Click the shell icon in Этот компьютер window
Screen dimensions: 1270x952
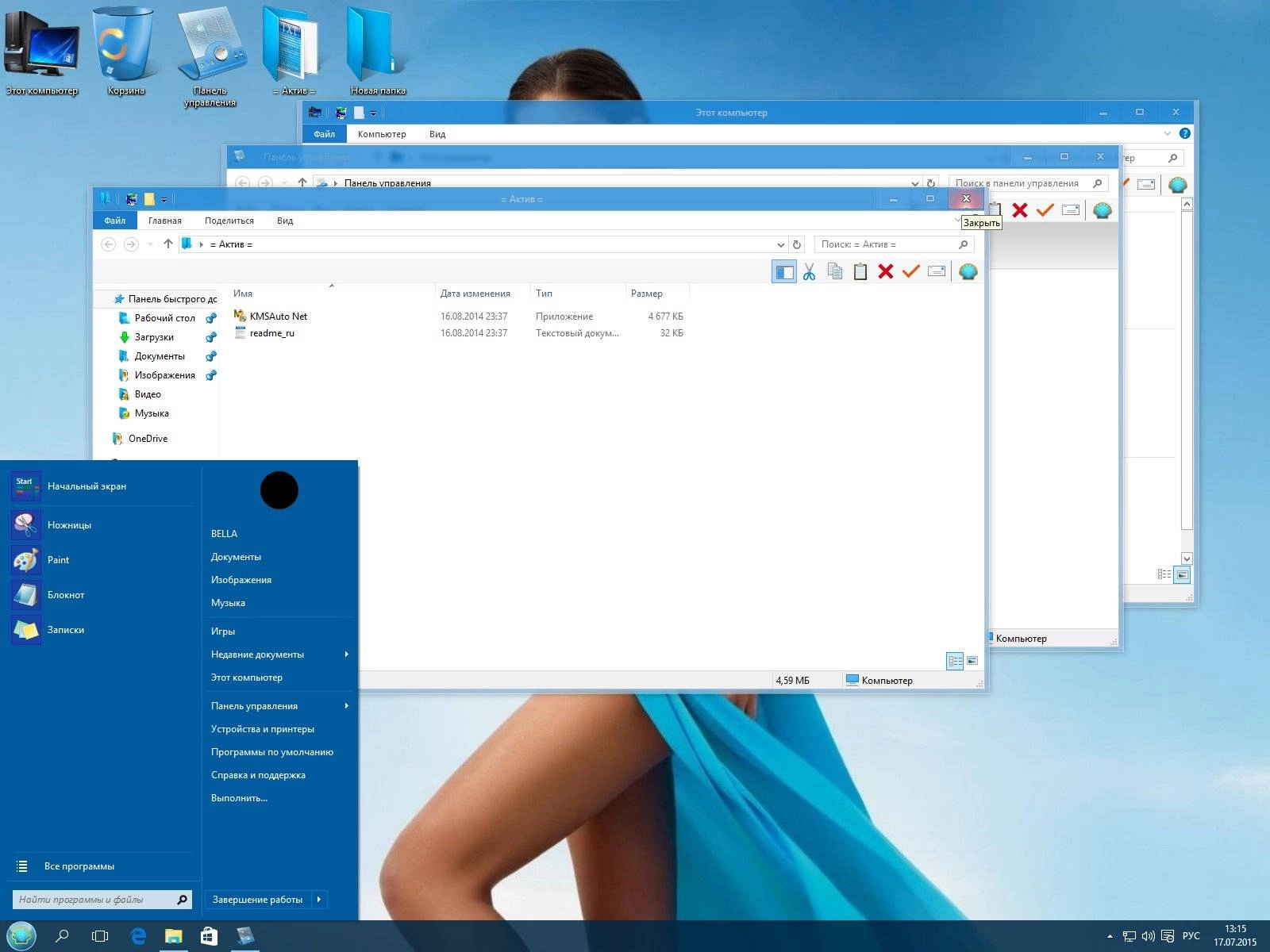tap(1177, 185)
